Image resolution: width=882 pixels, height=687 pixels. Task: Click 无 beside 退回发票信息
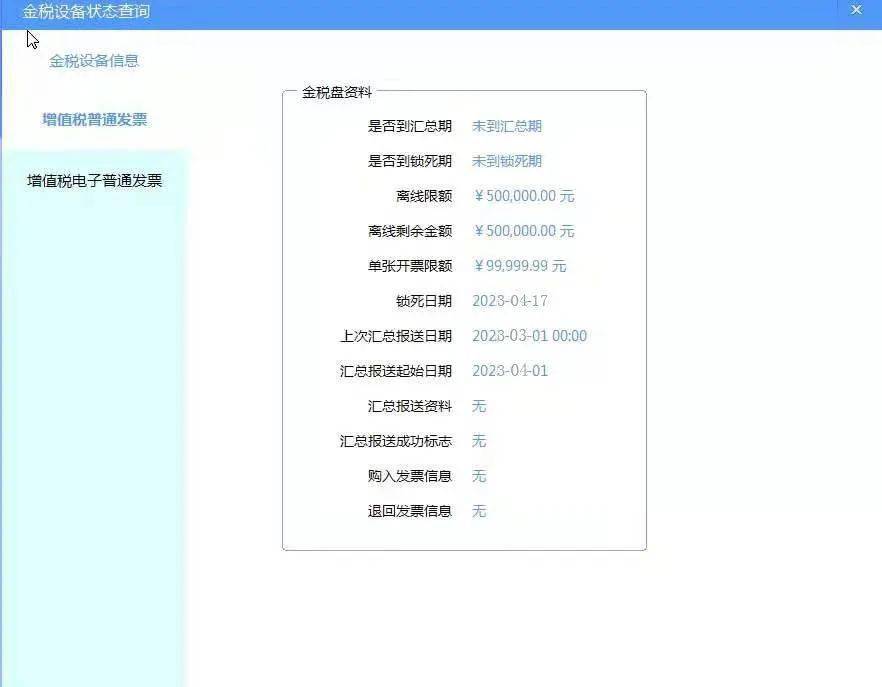[x=478, y=511]
